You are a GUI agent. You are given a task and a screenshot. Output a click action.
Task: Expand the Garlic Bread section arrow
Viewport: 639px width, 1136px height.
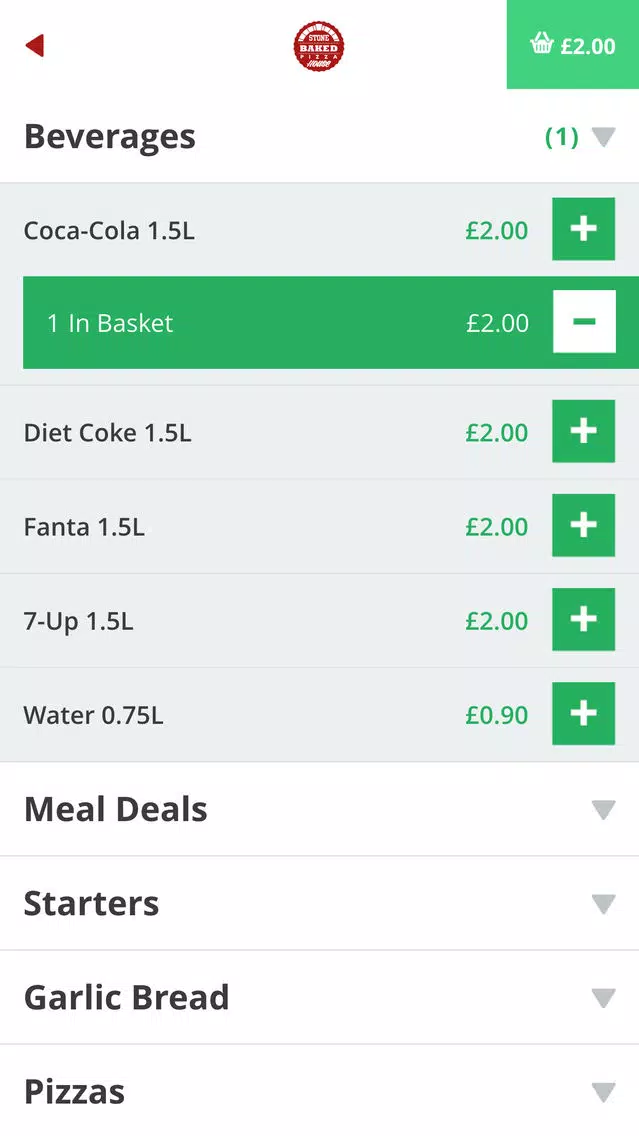(x=603, y=998)
